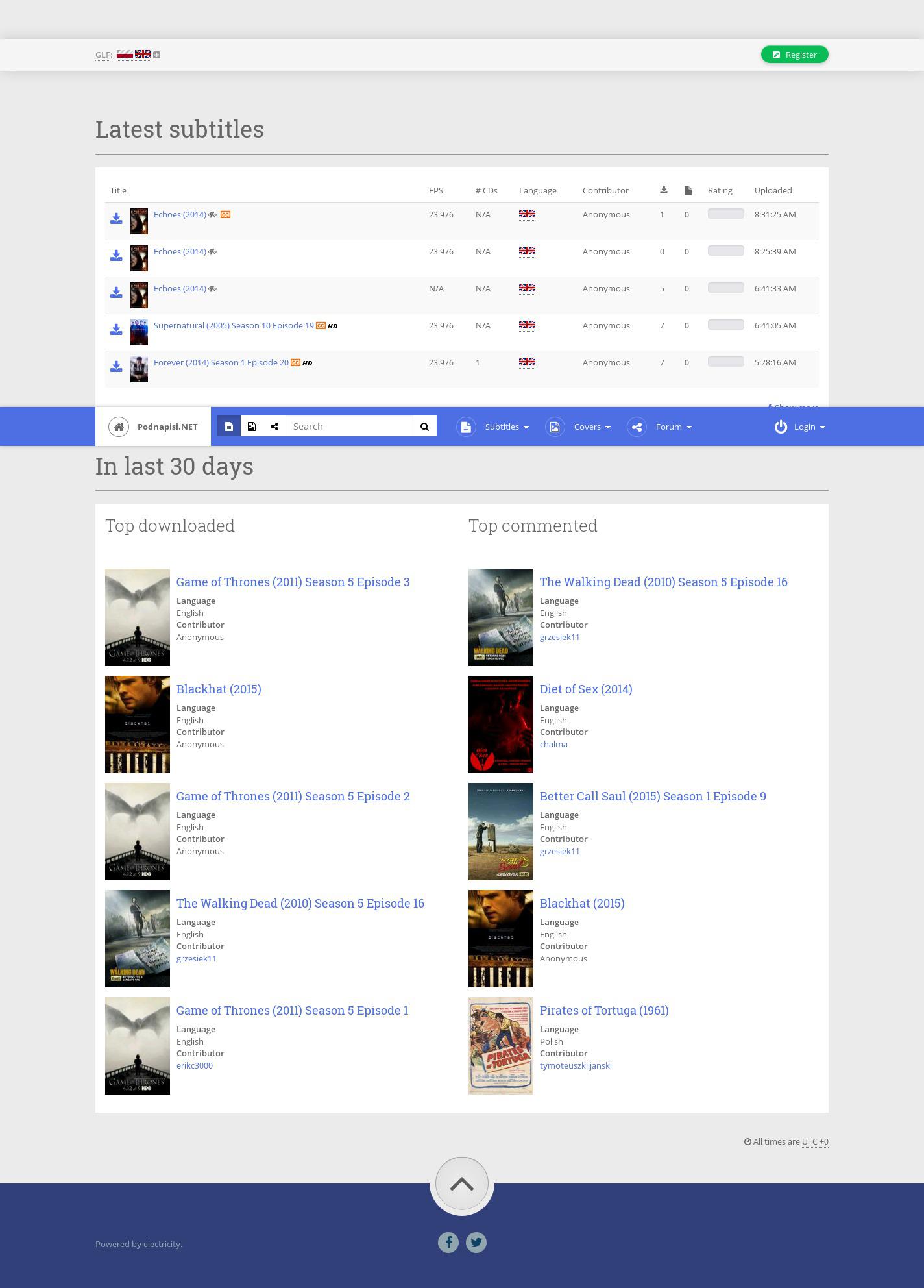
Task: Open the Facebook page icon in footer
Action: [x=448, y=1242]
